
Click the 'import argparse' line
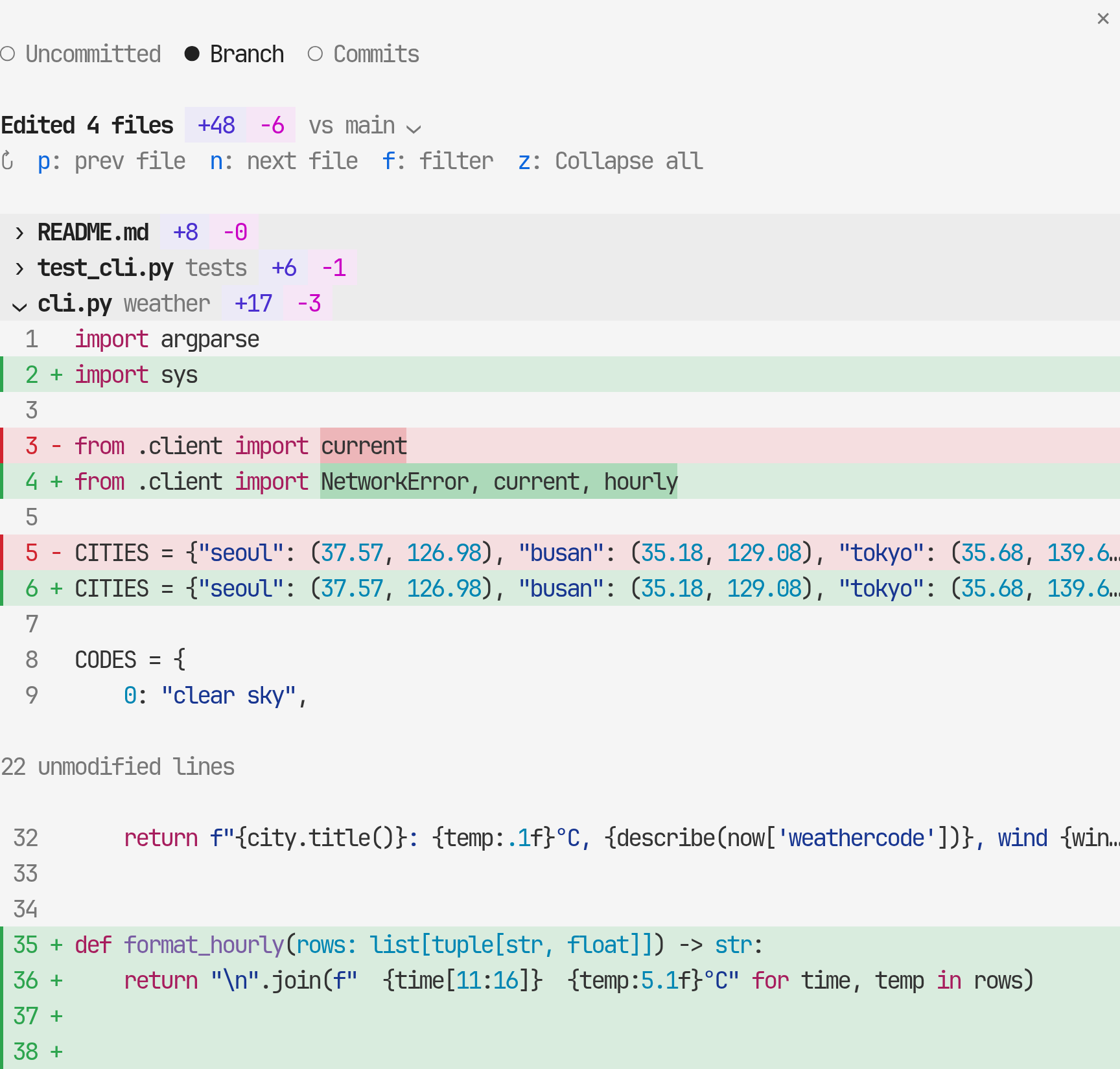coord(560,339)
